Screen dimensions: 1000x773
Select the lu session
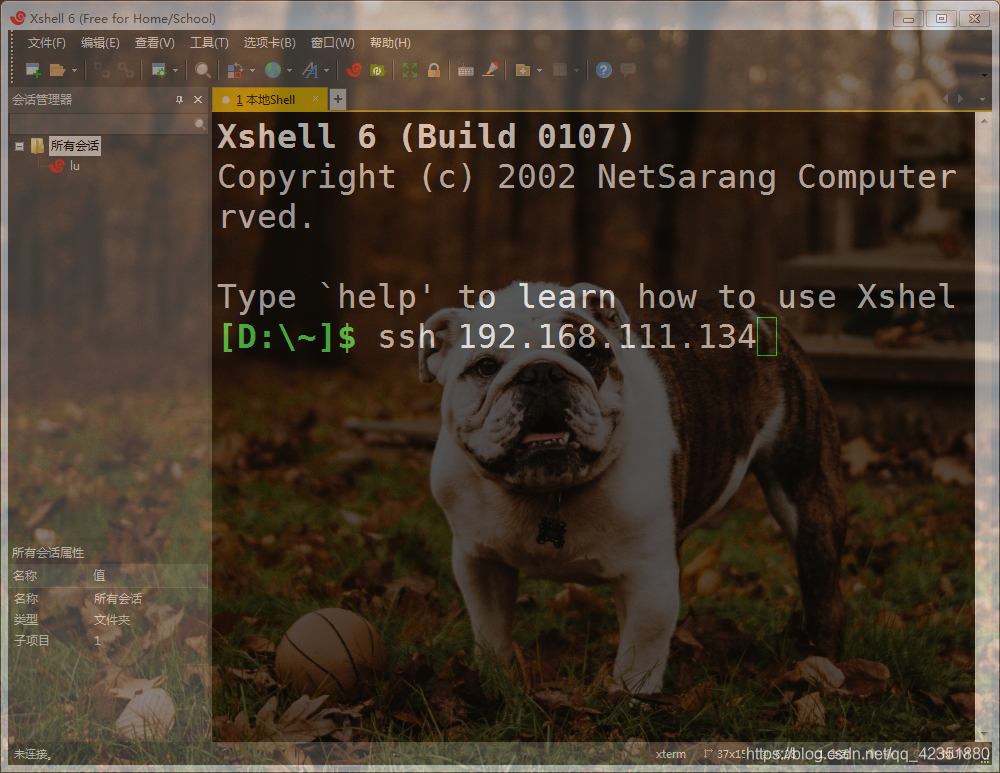75,166
